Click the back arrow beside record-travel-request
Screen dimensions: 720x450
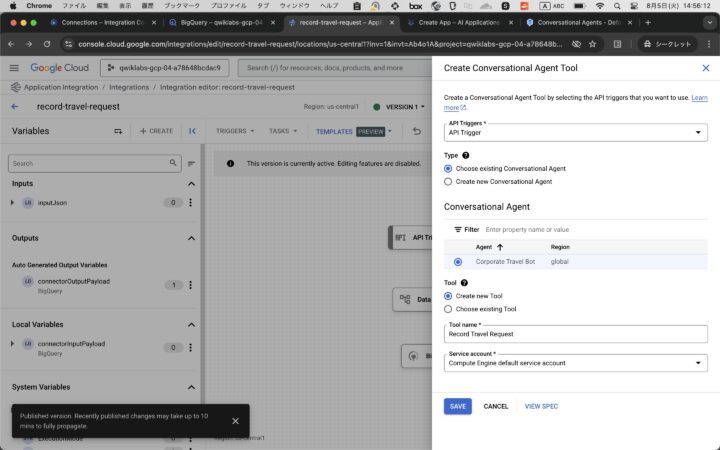[15, 107]
